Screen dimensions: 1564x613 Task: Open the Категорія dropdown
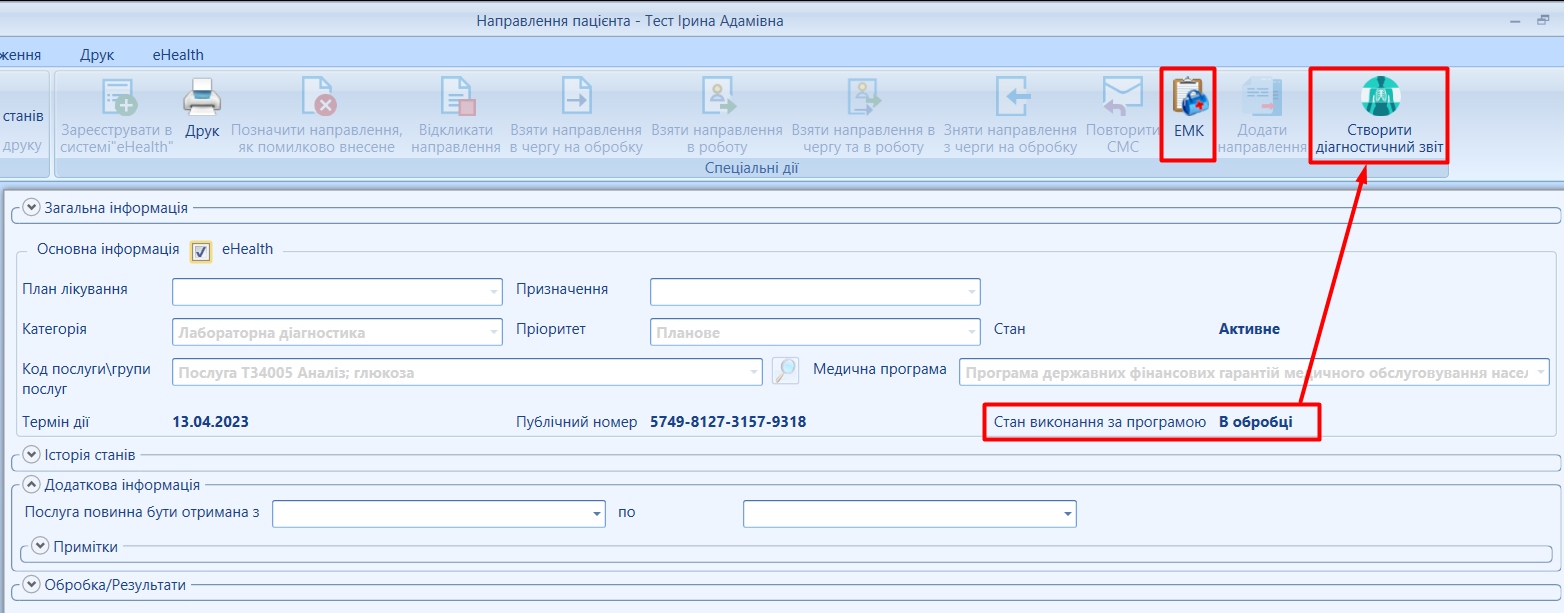494,332
